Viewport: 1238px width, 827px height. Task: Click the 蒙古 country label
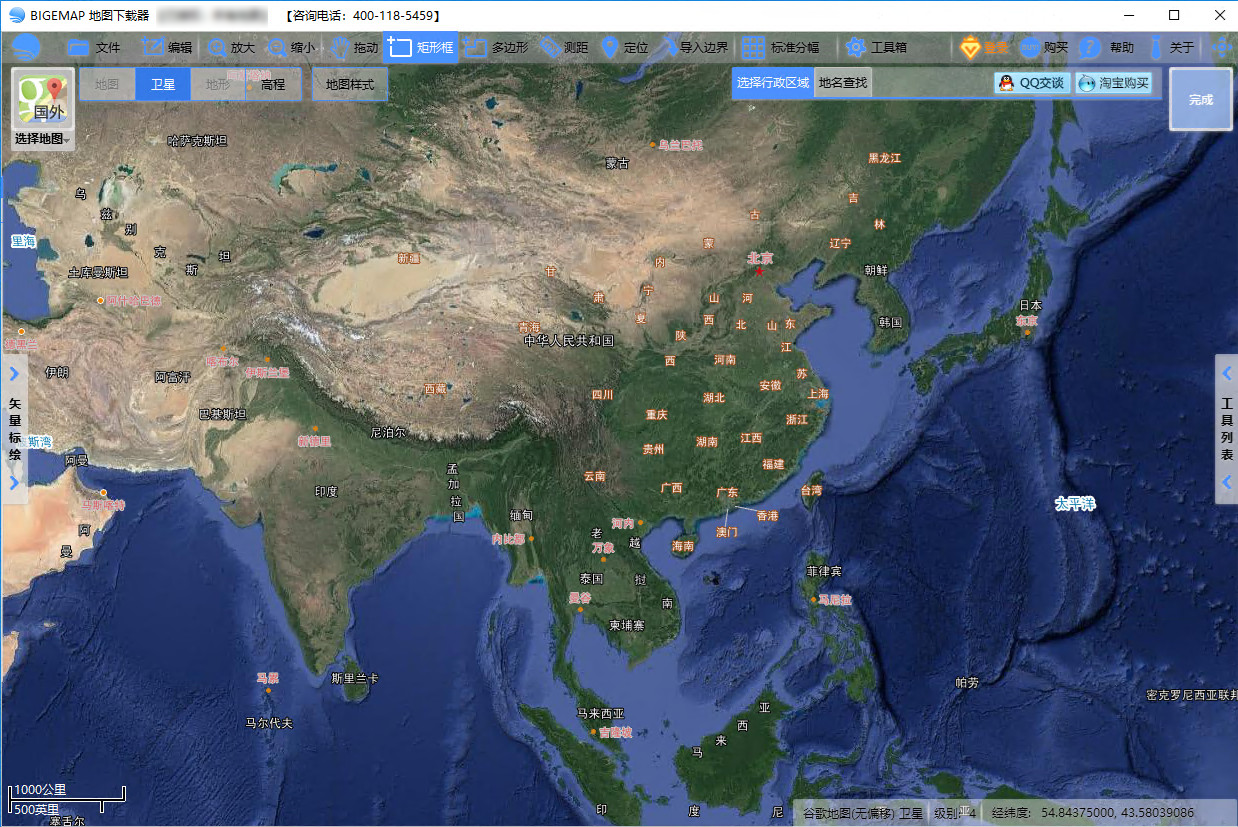[x=617, y=163]
